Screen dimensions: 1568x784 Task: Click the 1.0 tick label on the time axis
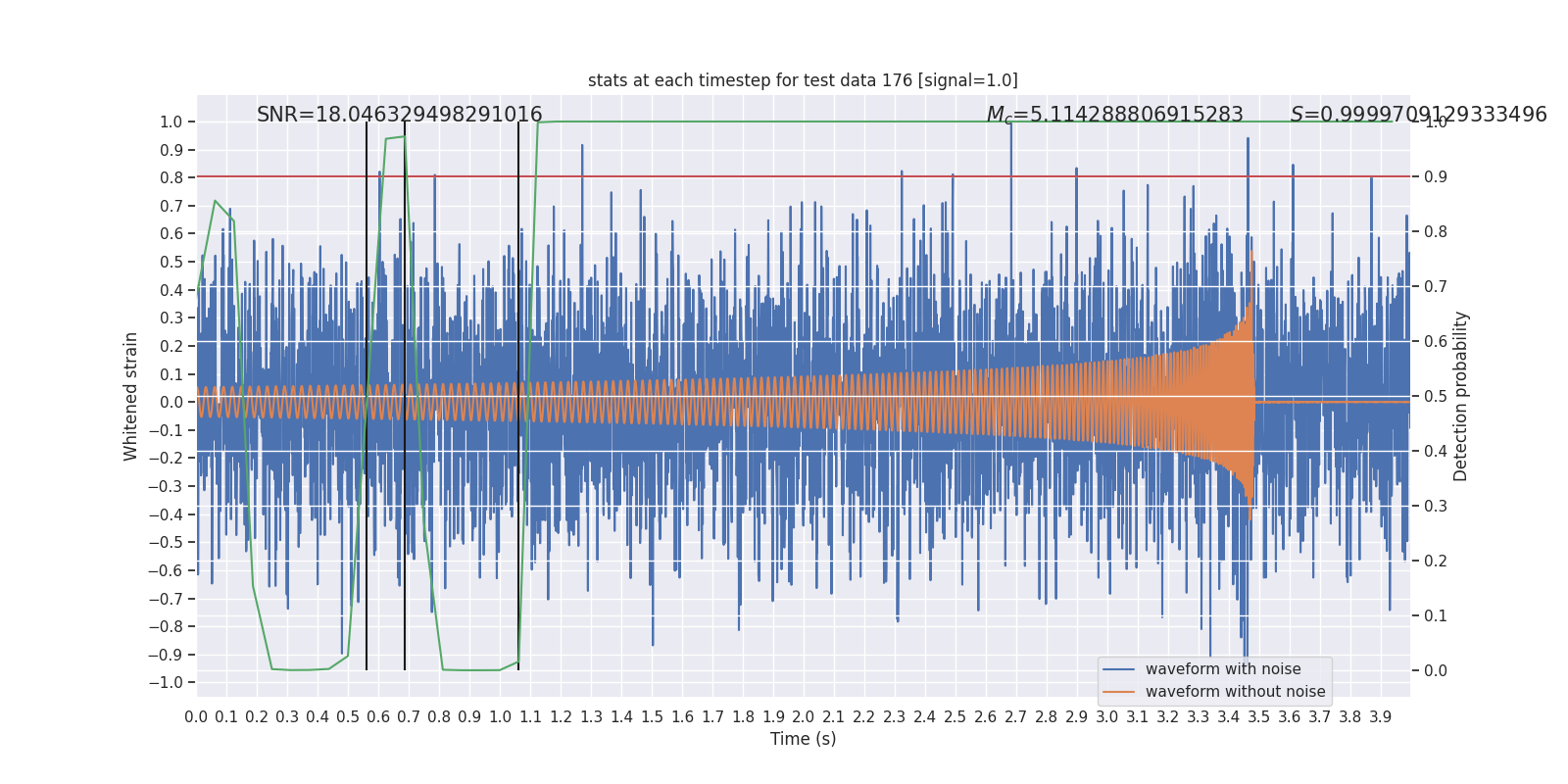pos(500,717)
